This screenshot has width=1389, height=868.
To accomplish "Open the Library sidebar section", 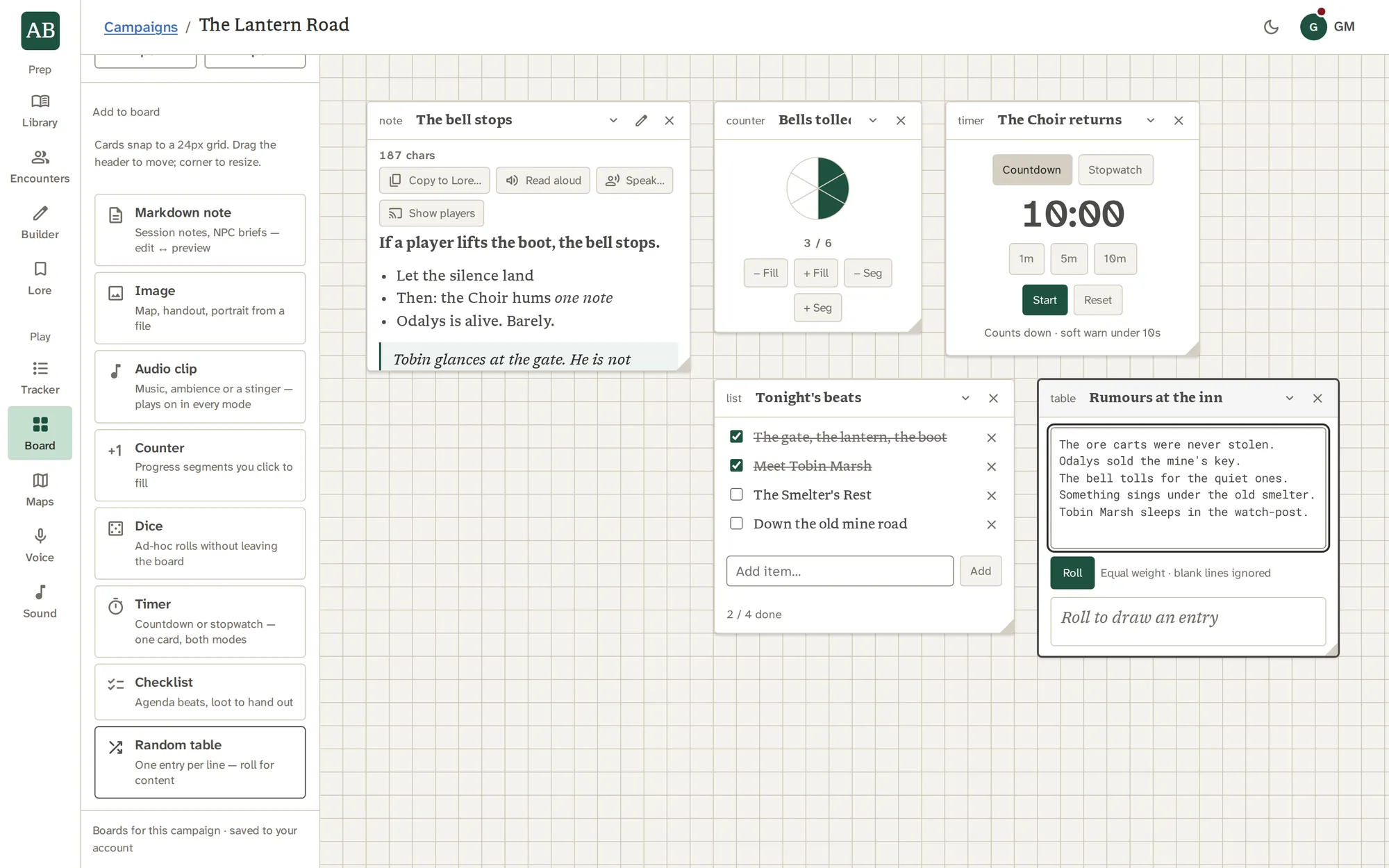I will (x=40, y=111).
